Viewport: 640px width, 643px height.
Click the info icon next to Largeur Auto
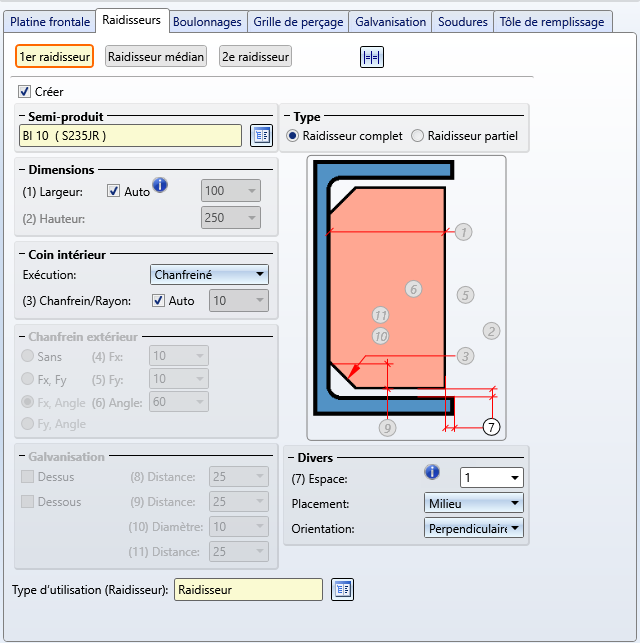[160, 185]
